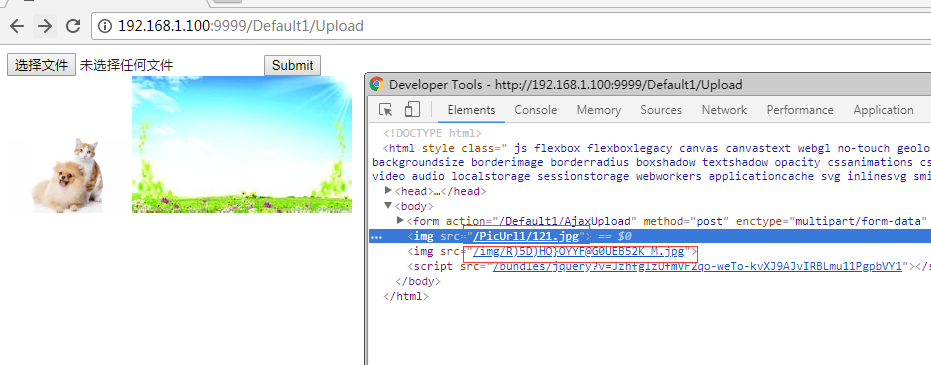The height and width of the screenshot is (365, 931).
Task: Open the Sources tab
Action: click(661, 110)
